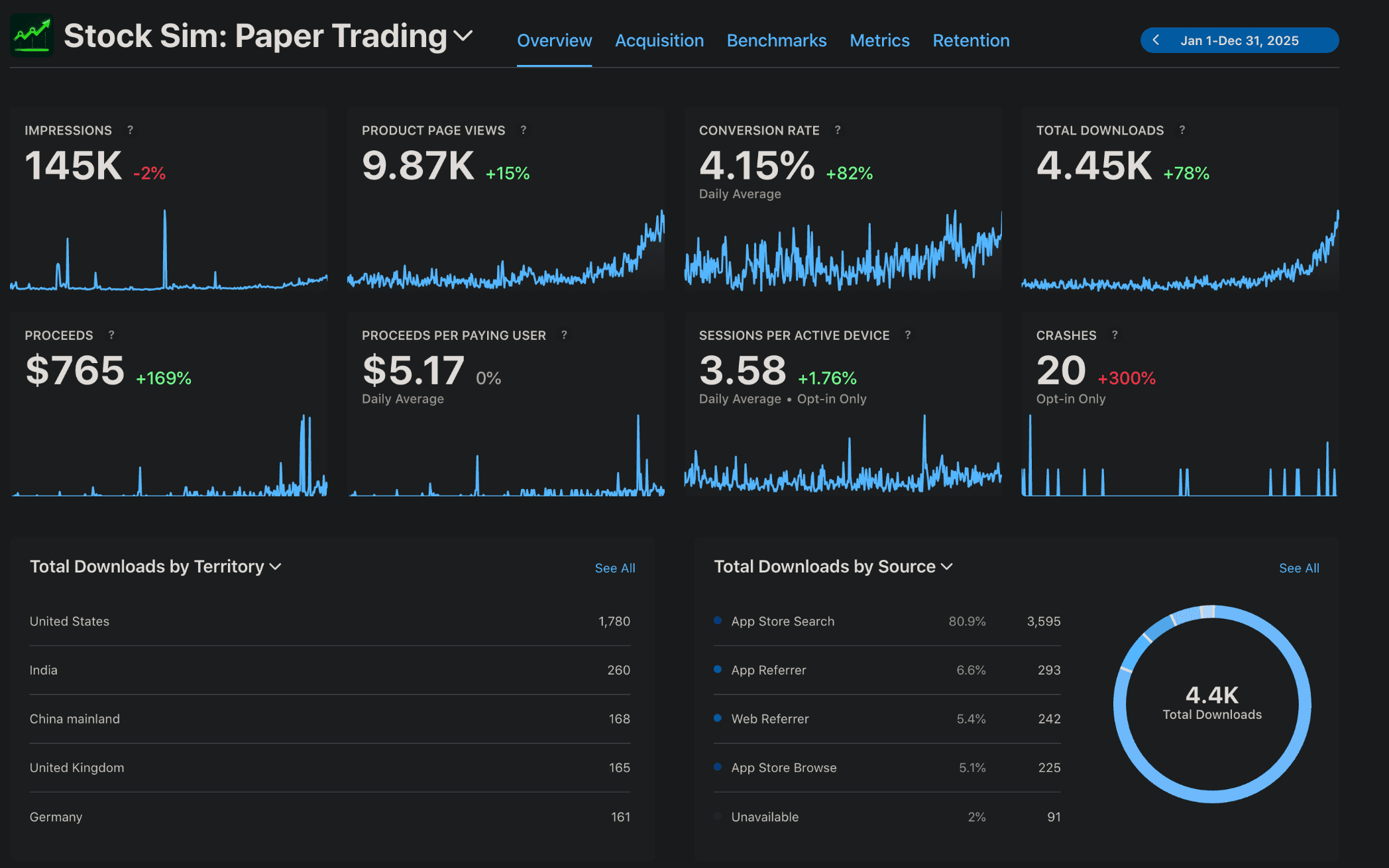Screen dimensions: 1389x868
Task: Click the 4.15% conversion rate value
Action: 757,165
